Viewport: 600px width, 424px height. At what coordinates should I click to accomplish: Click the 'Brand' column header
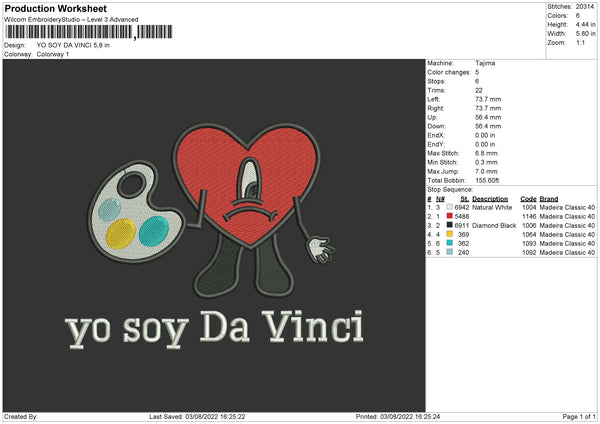pos(549,199)
